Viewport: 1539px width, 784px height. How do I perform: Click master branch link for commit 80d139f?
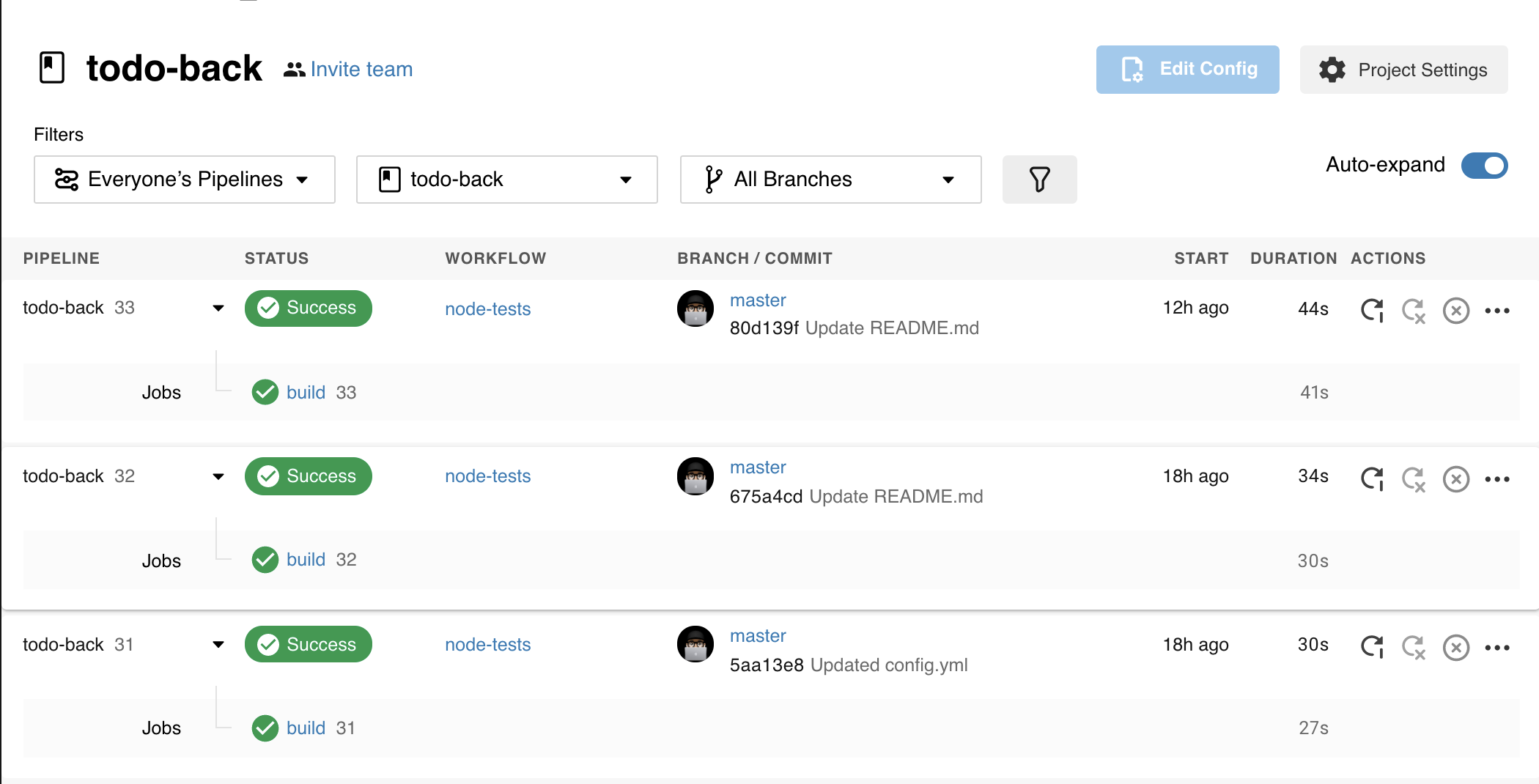(758, 300)
